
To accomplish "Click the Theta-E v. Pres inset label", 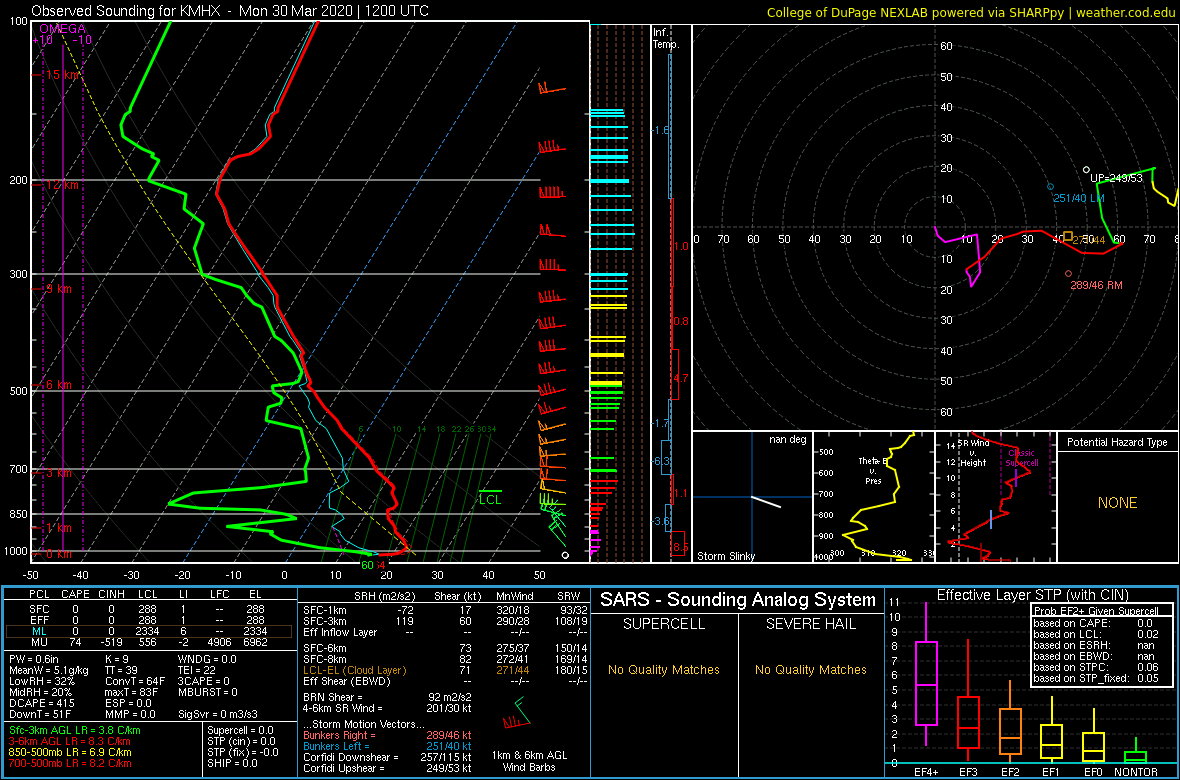I will (x=872, y=469).
